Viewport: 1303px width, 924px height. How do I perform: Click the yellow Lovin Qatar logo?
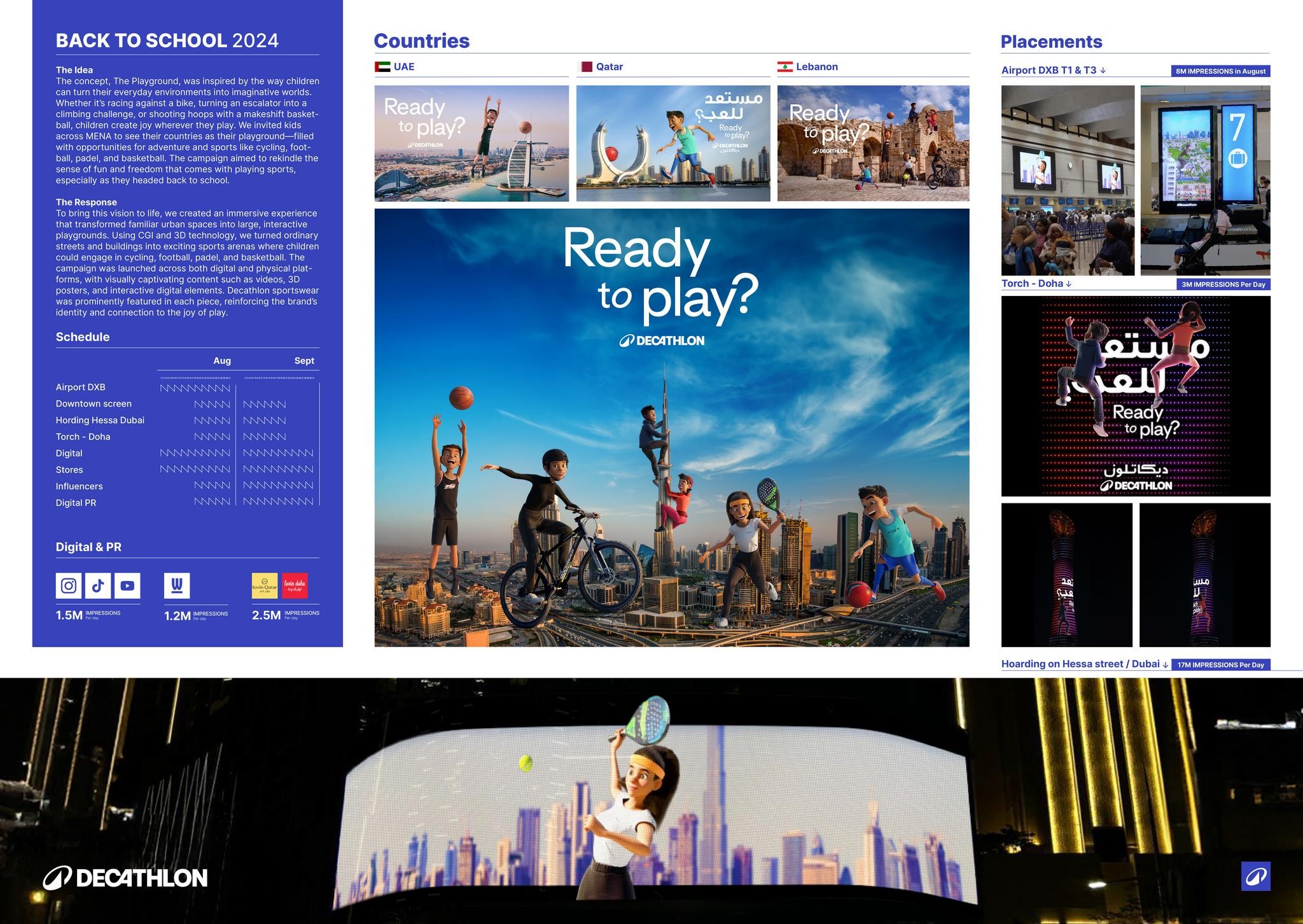(265, 585)
